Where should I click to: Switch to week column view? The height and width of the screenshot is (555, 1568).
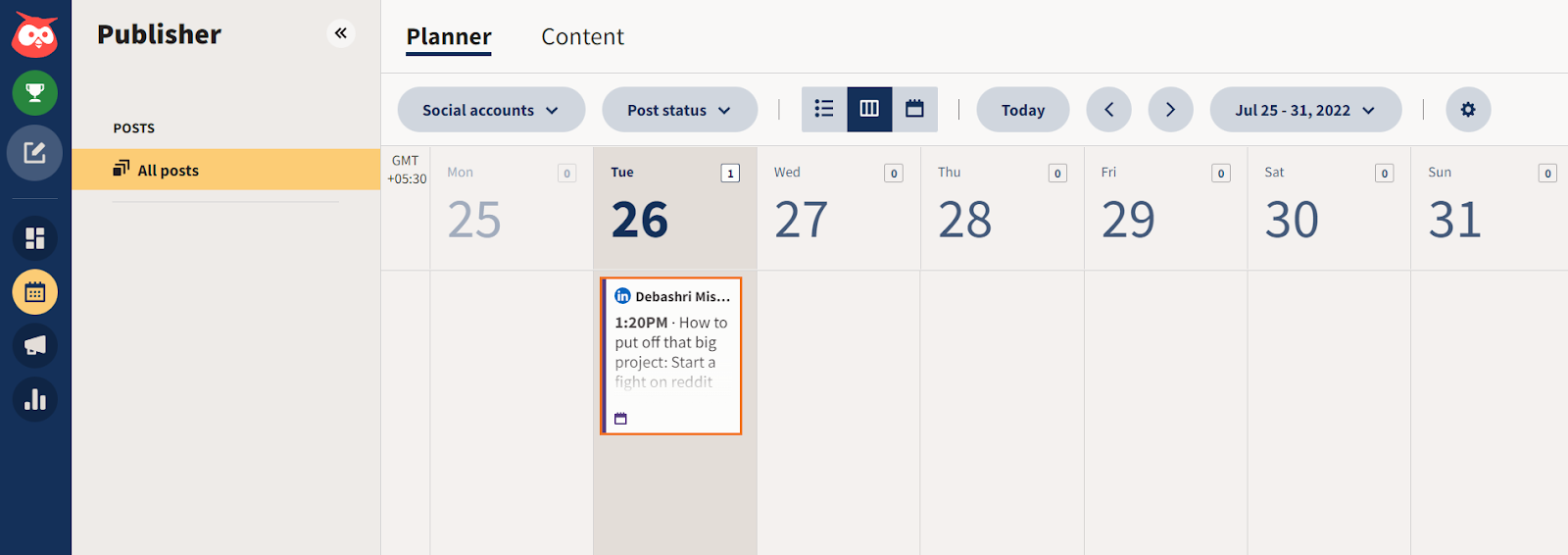(x=869, y=109)
